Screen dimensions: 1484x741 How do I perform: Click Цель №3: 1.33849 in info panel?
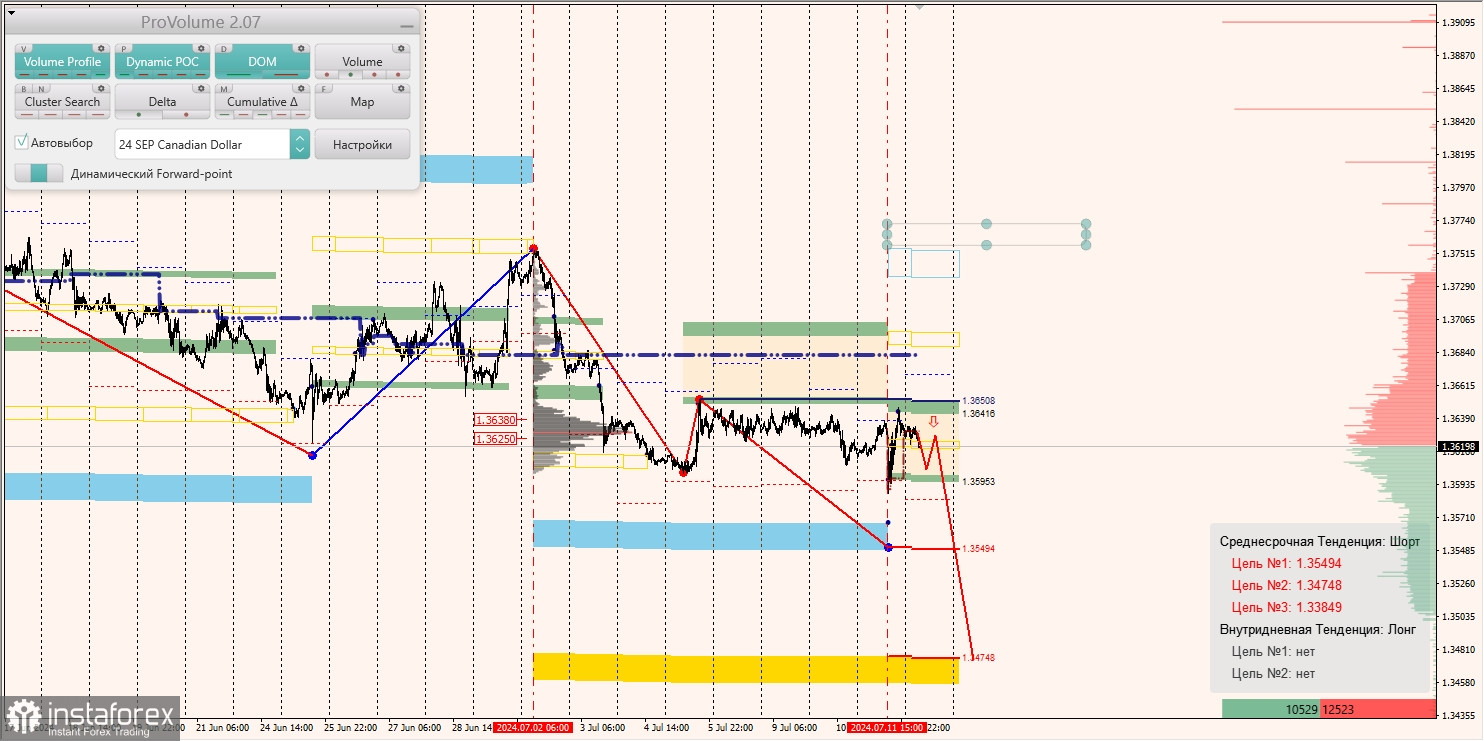pos(1287,607)
